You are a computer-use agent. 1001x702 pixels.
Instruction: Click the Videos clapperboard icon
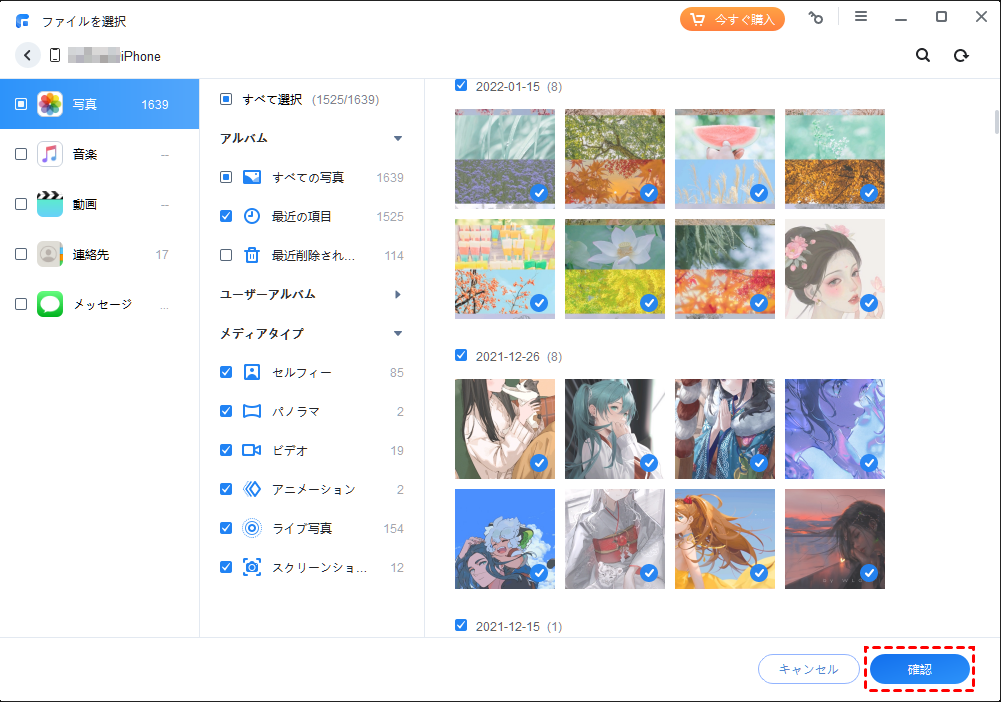pyautogui.click(x=50, y=204)
